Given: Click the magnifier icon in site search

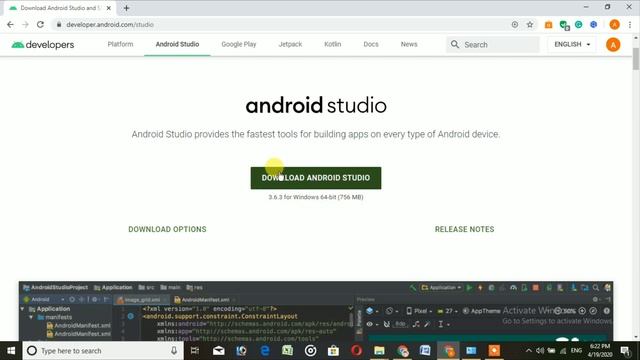Looking at the screenshot, I should tap(455, 44).
